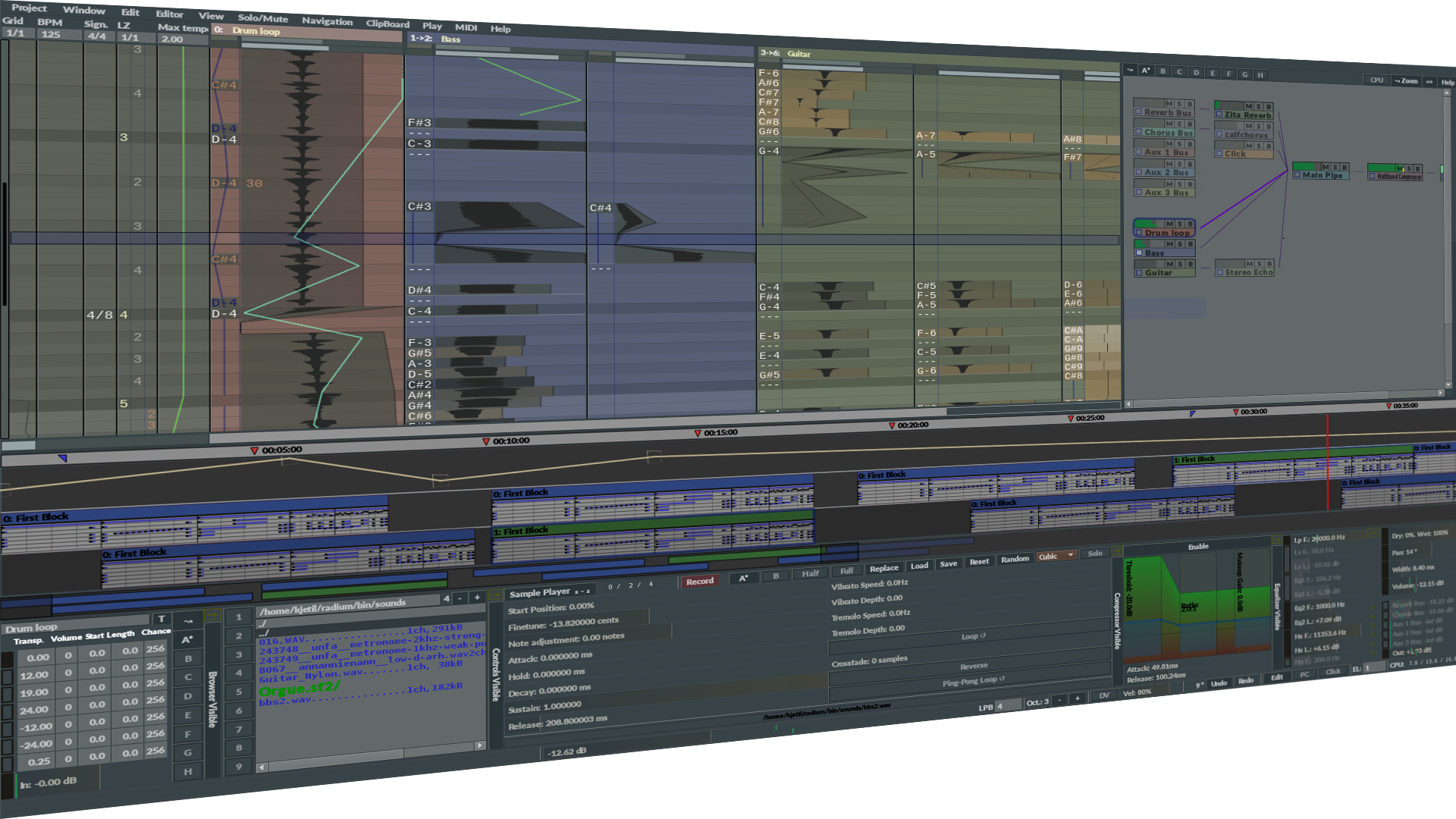Click the mixer A/B squiggle icon left of A*
This screenshot has width=1456, height=819.
coord(1130,70)
